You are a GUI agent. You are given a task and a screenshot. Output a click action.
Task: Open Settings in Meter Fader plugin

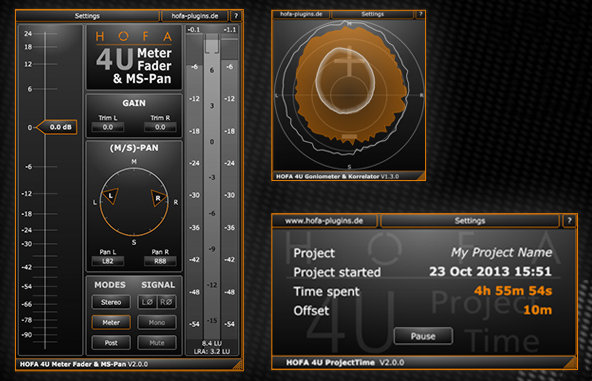click(x=87, y=16)
